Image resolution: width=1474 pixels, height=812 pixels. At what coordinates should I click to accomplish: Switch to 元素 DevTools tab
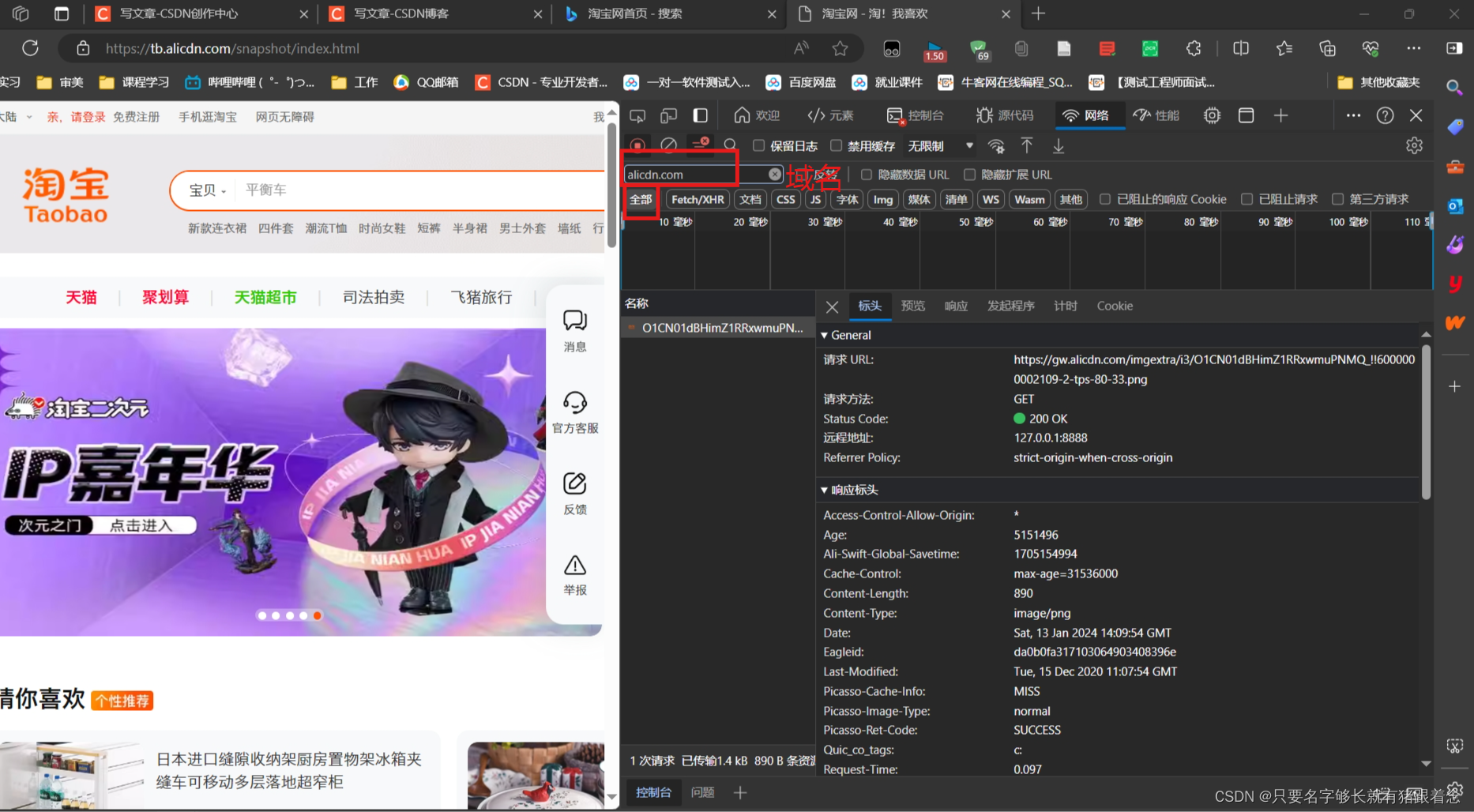830,115
